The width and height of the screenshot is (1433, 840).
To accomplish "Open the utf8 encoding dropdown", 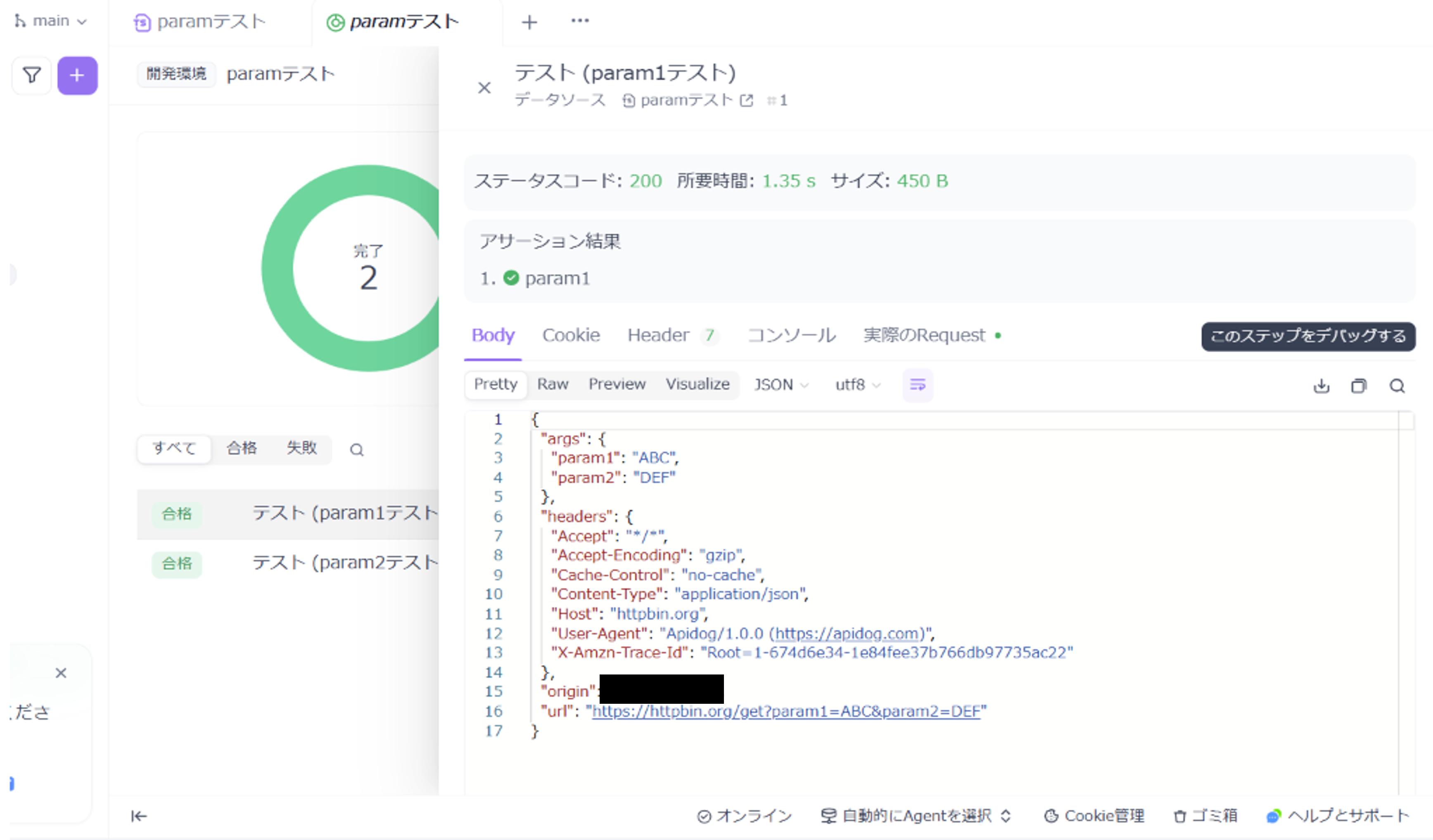I will coord(857,385).
